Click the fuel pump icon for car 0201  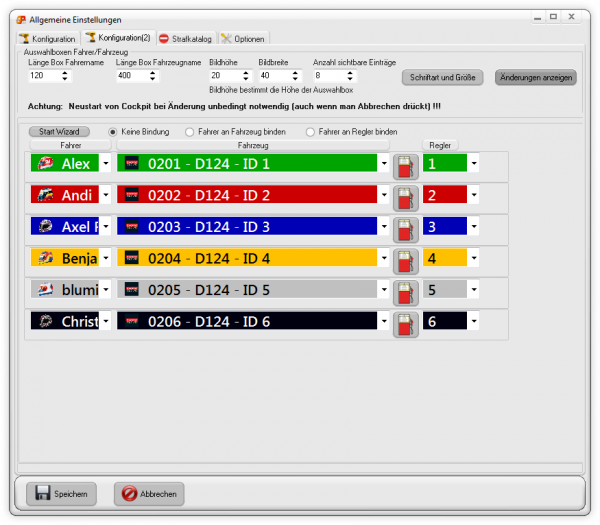405,165
